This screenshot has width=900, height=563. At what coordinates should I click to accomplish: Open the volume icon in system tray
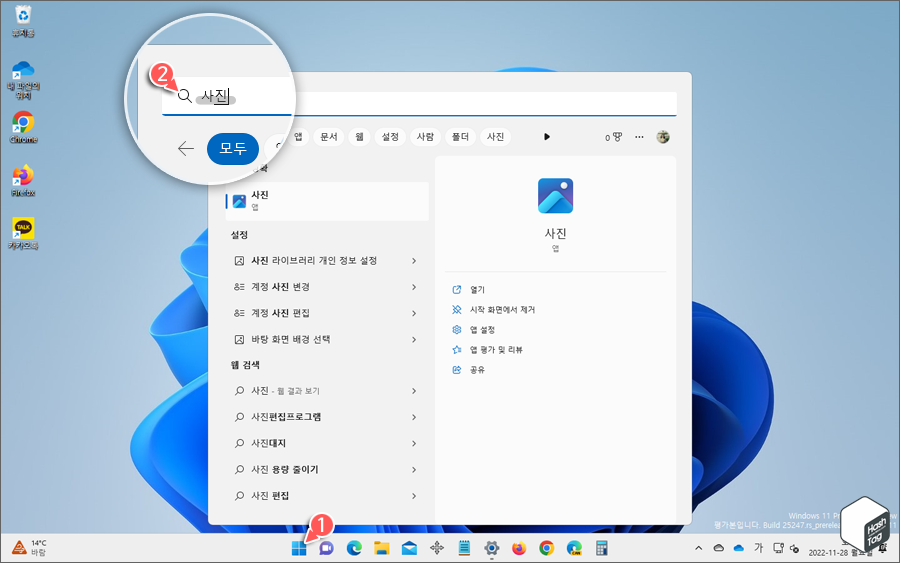click(794, 549)
